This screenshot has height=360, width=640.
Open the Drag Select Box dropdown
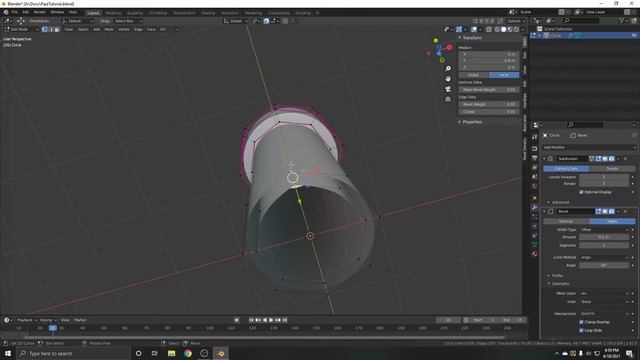click(128, 21)
